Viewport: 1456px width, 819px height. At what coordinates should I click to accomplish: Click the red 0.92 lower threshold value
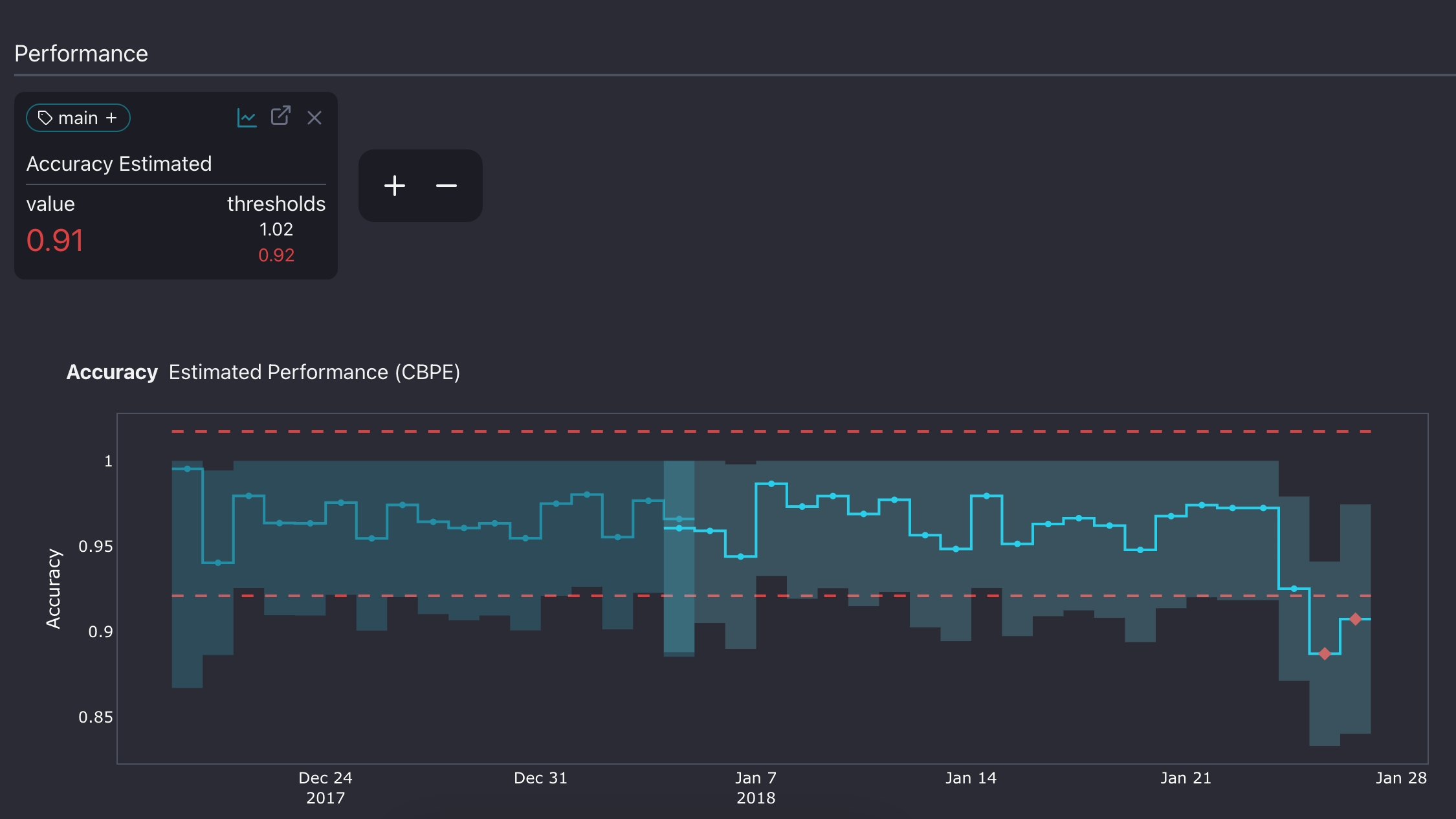(x=276, y=256)
